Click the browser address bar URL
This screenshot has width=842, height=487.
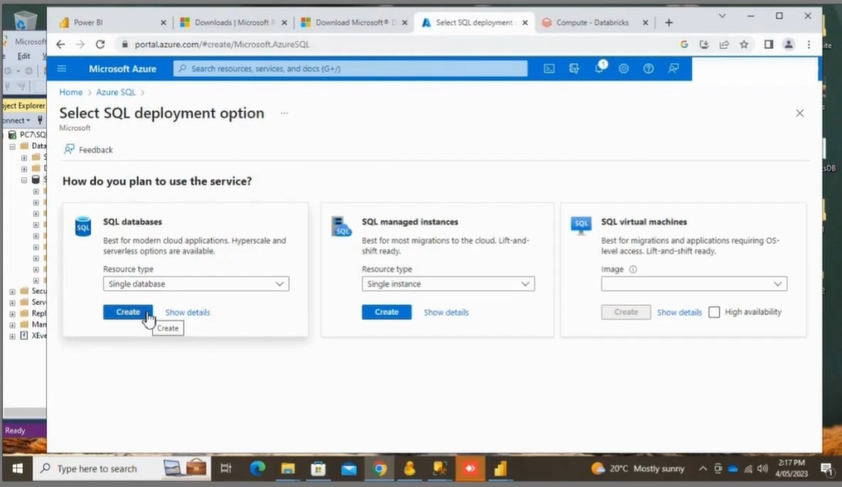[x=222, y=45]
